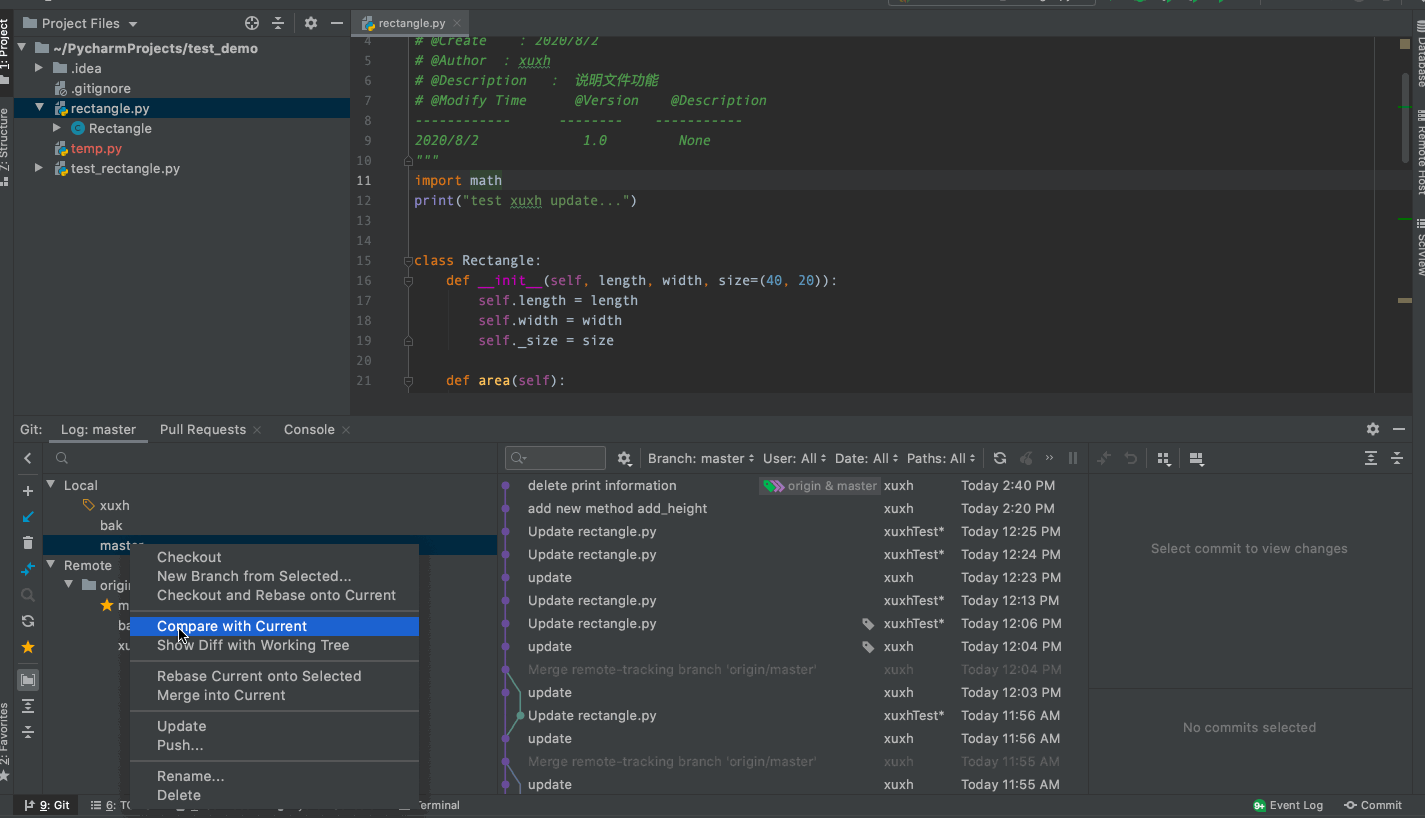Viewport: 1425px width, 818px height.
Task: Open the Paths: All filter dropdown
Action: pyautogui.click(x=942, y=458)
